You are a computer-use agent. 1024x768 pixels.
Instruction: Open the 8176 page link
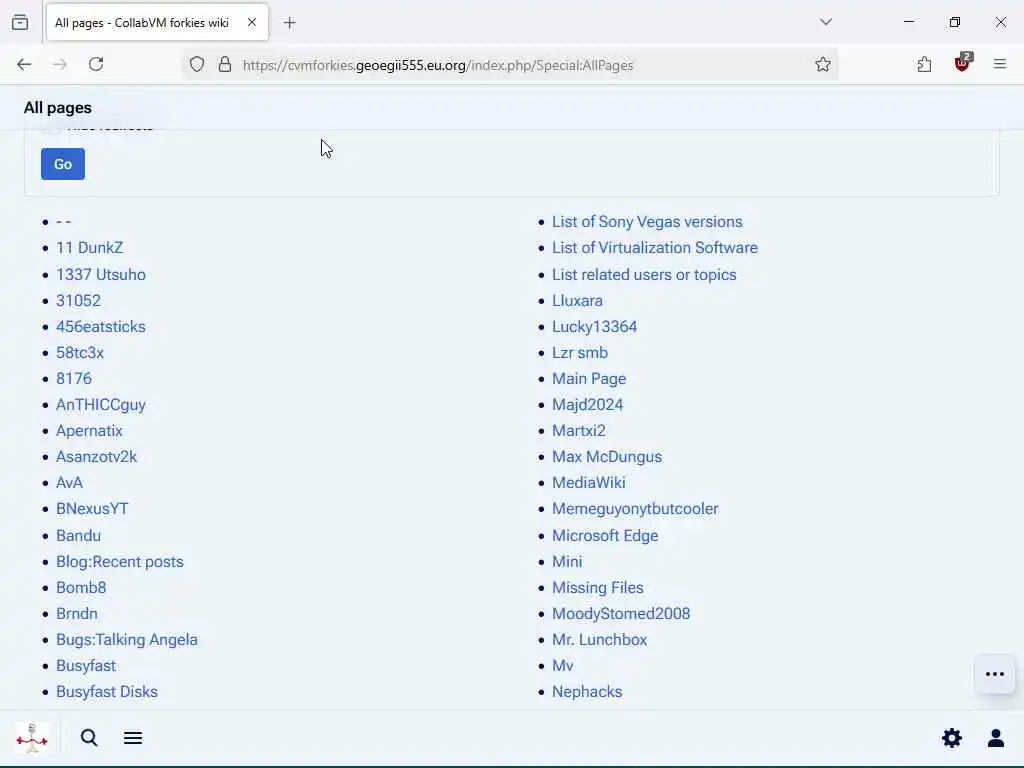pyautogui.click(x=74, y=379)
